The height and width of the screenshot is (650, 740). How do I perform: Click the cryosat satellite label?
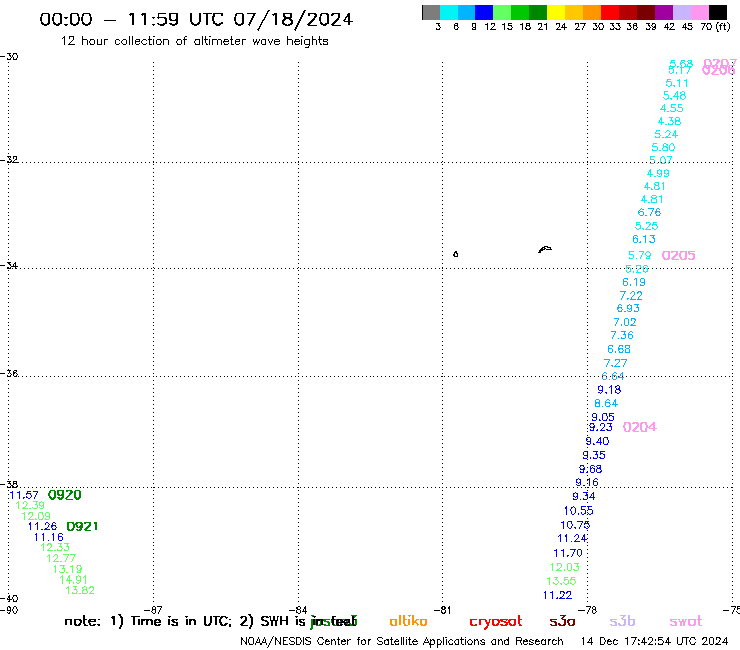(496, 622)
